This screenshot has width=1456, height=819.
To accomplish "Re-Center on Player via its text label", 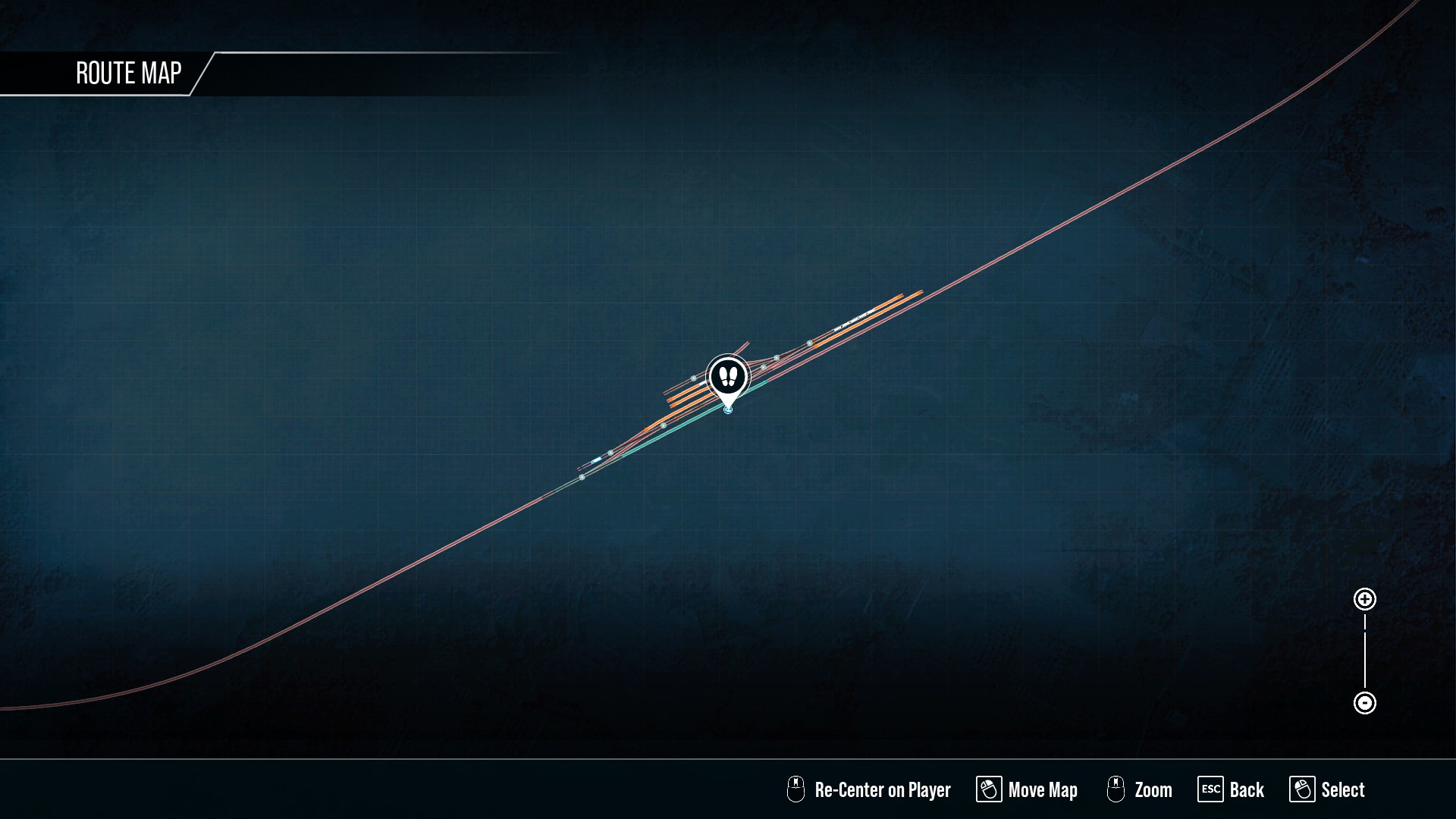I will (883, 790).
